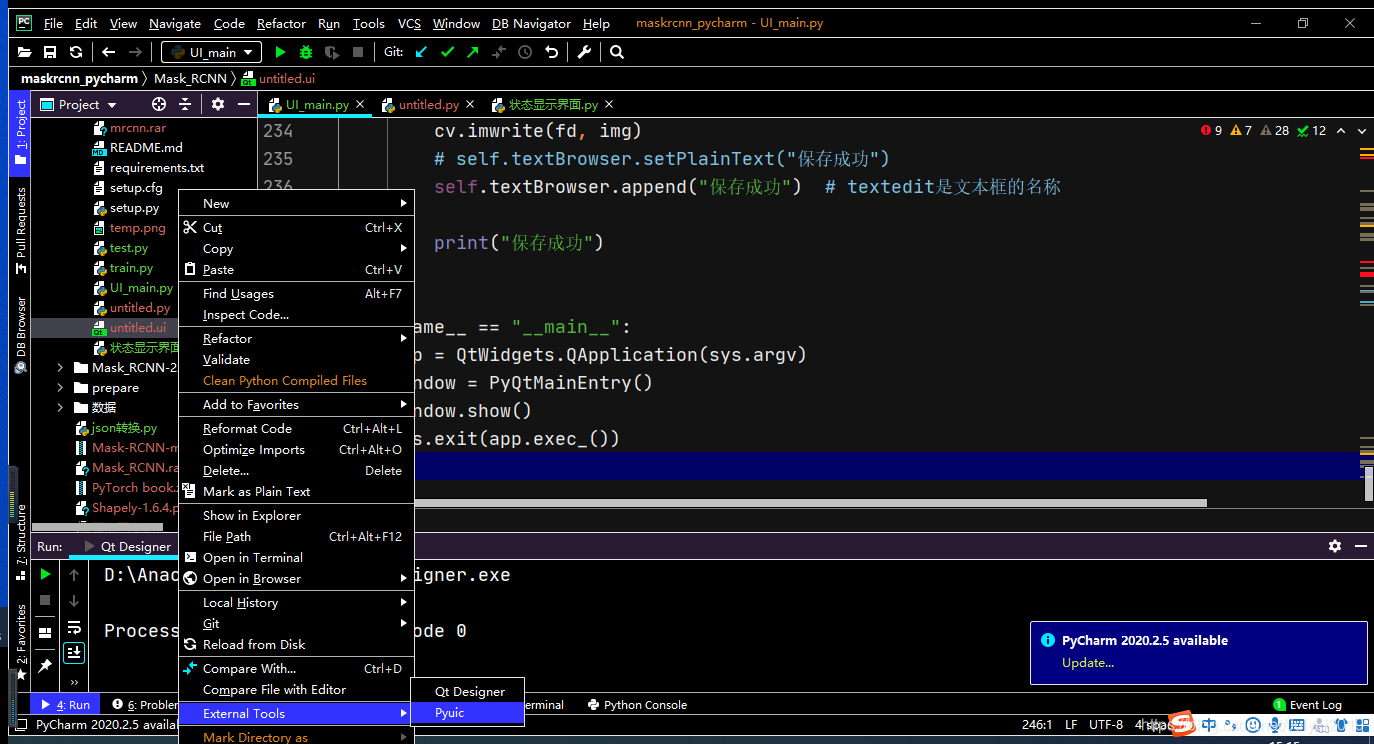Select Qt Designer from External Tools submenu
Screen dimensions: 1374x744
point(468,691)
